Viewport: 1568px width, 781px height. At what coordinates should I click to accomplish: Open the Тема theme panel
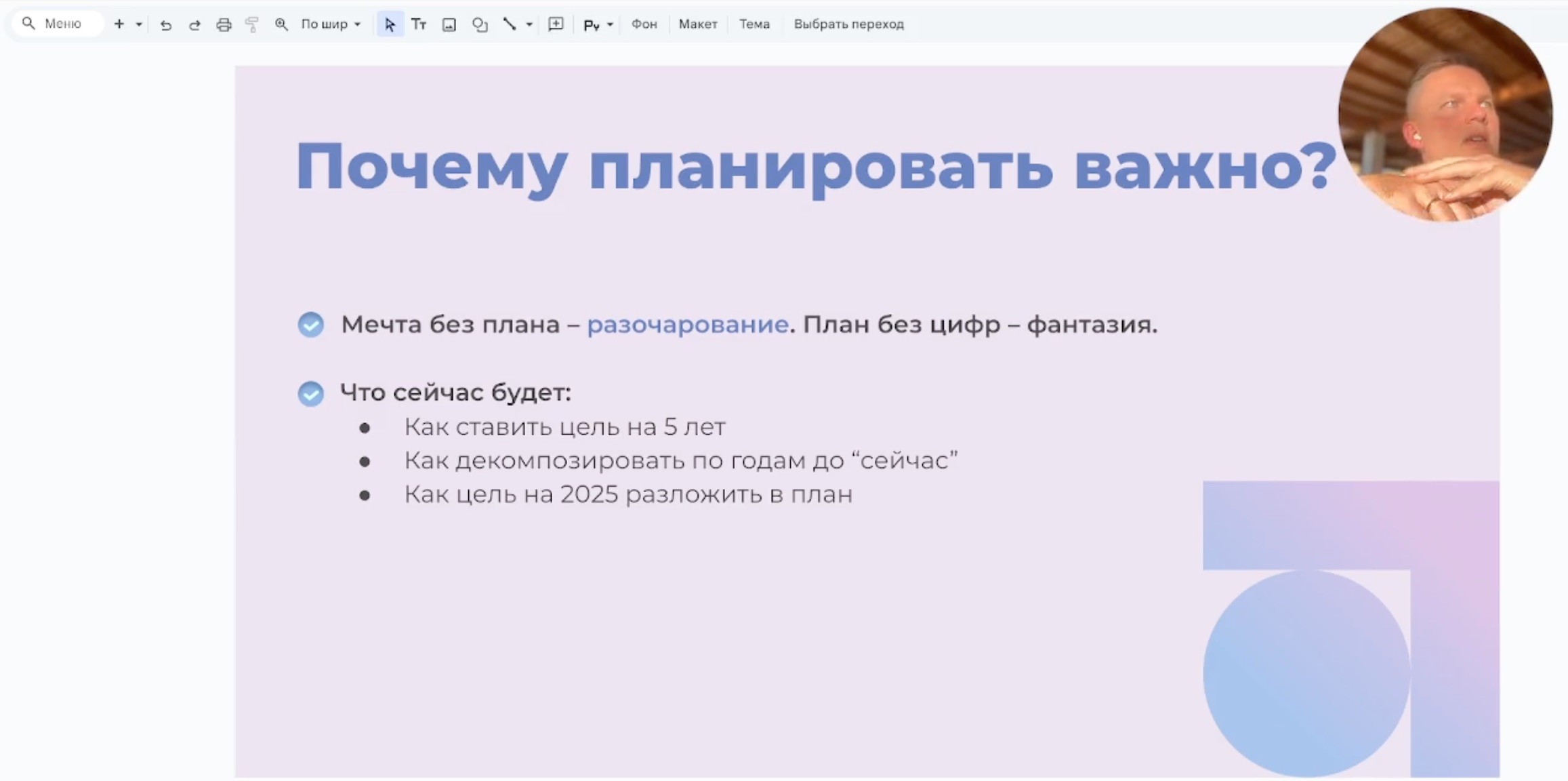tap(754, 24)
